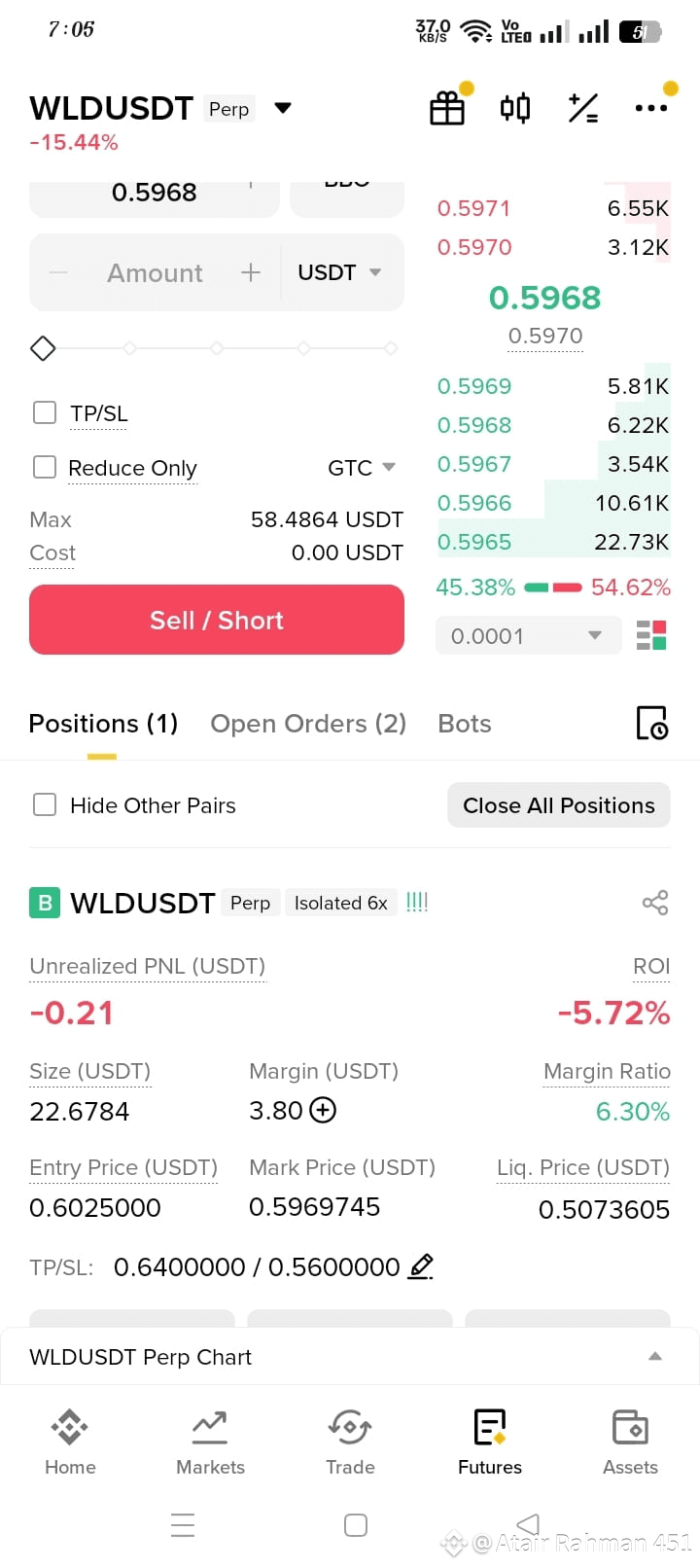Go to the Markets tab
This screenshot has width=700, height=1568.
coord(210,1443)
